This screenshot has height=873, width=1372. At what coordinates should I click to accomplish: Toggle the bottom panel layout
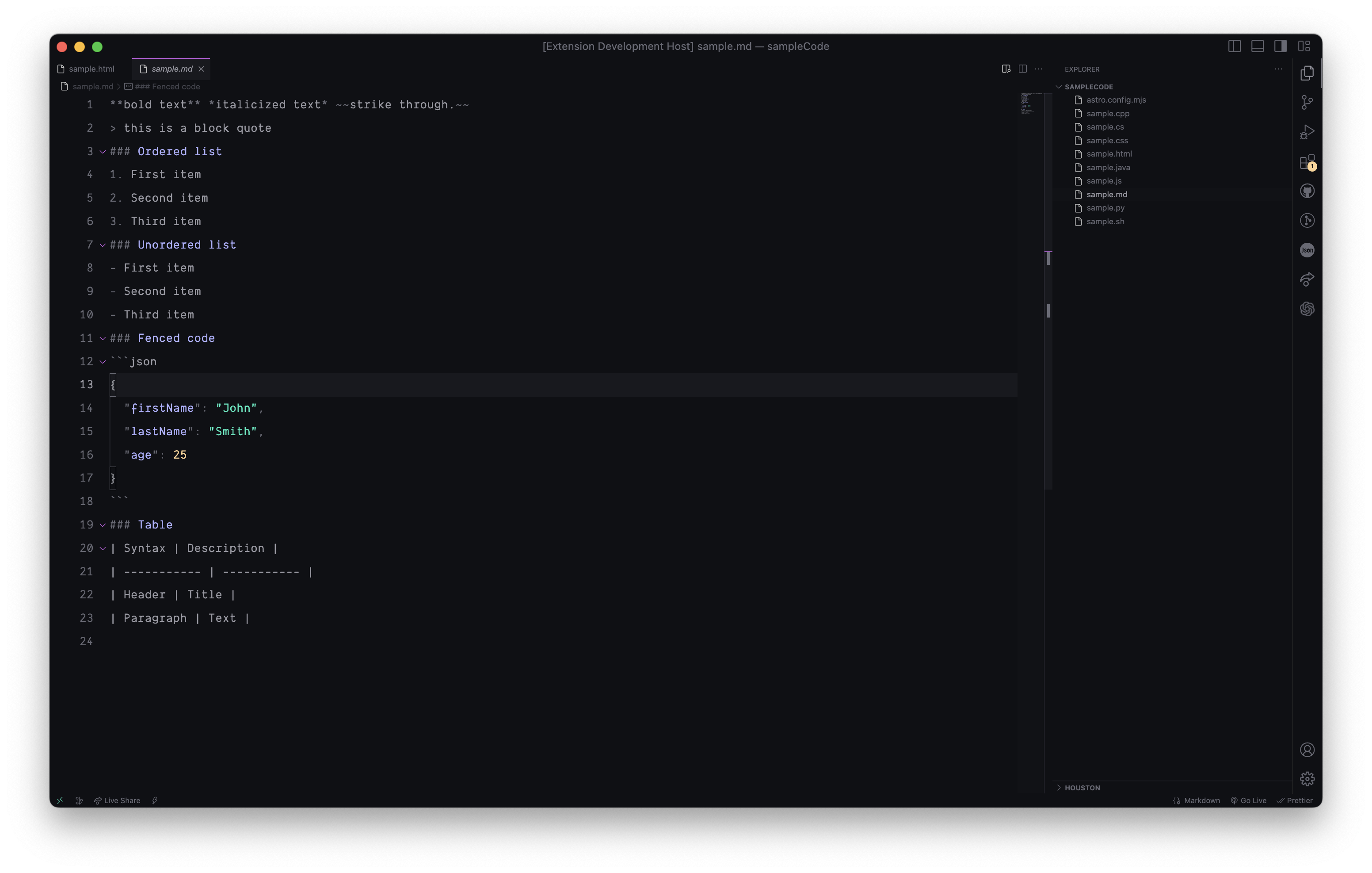click(x=1257, y=46)
